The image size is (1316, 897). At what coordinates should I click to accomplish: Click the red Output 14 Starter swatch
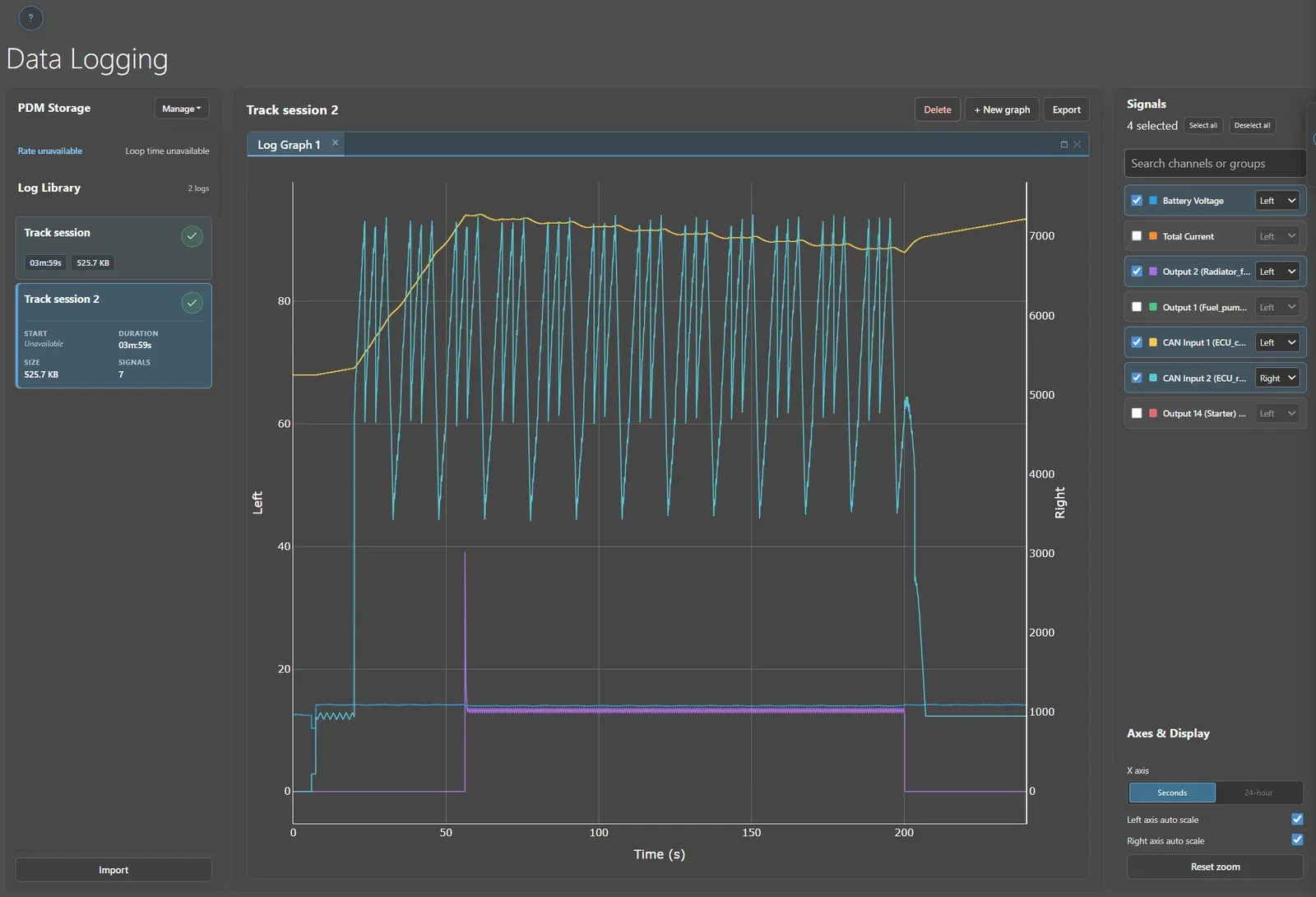(x=1153, y=413)
